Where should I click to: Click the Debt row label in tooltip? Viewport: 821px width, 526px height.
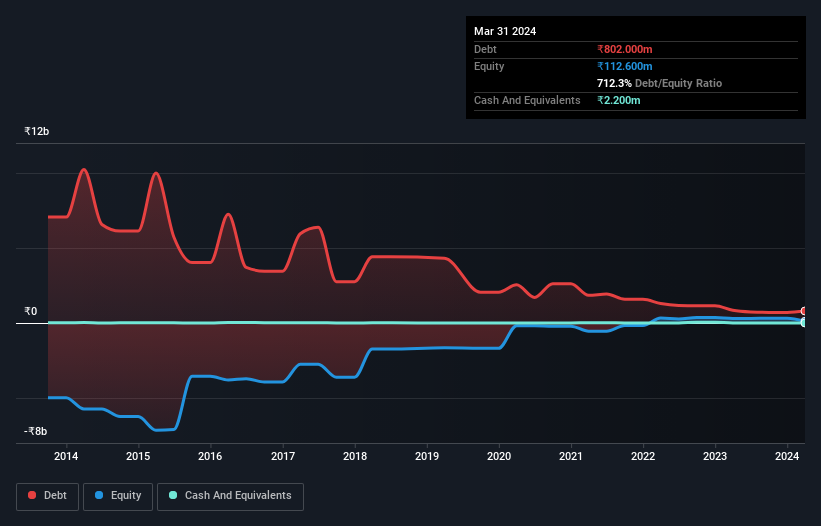pos(485,49)
